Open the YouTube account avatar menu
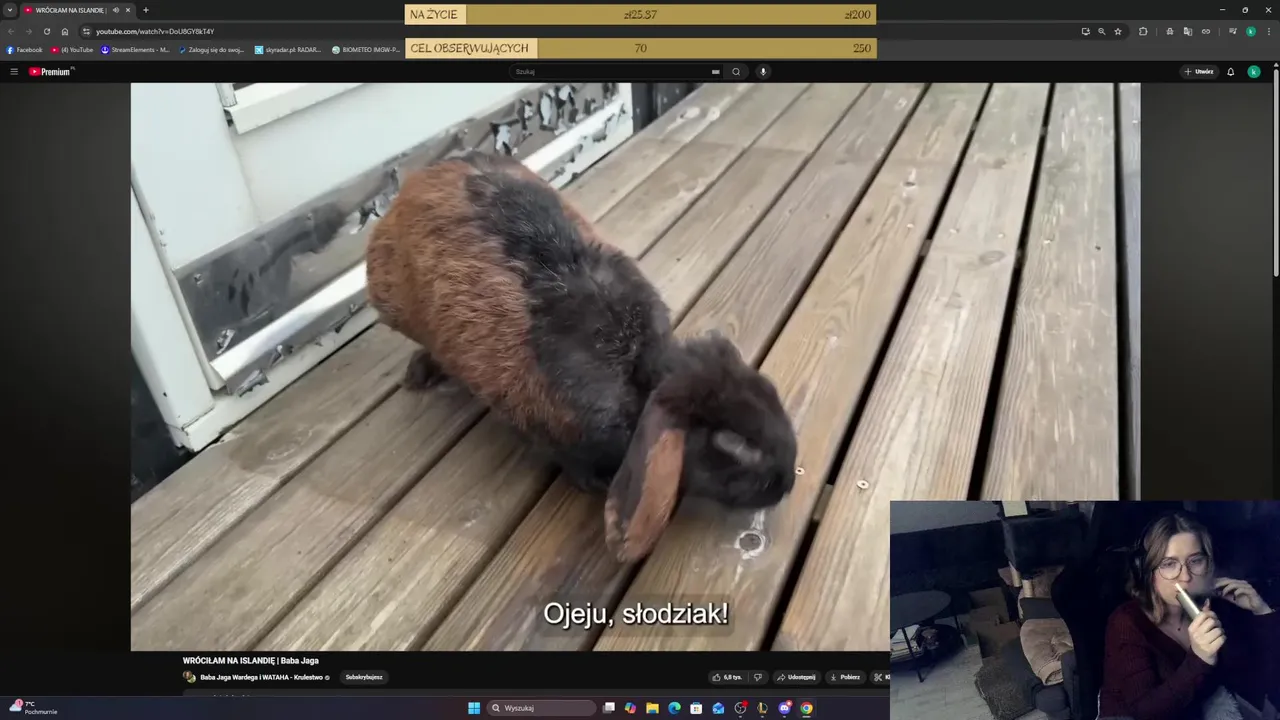Viewport: 1280px width, 720px height. [x=1254, y=72]
